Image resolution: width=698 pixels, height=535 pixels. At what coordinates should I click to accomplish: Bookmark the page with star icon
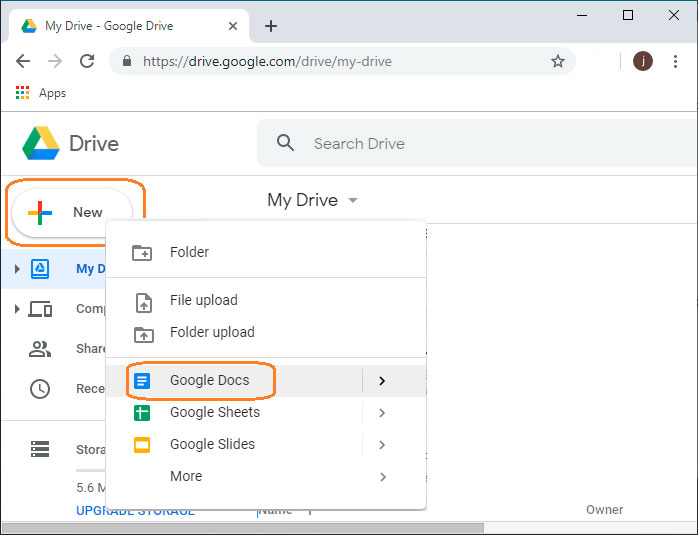click(x=558, y=61)
